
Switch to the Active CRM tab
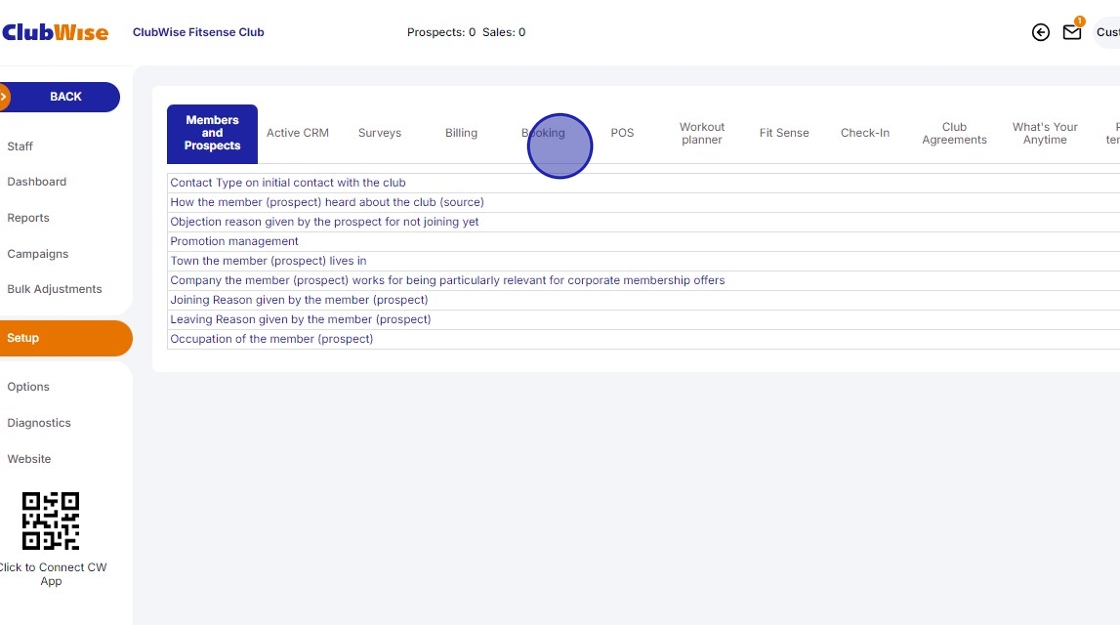tap(298, 133)
